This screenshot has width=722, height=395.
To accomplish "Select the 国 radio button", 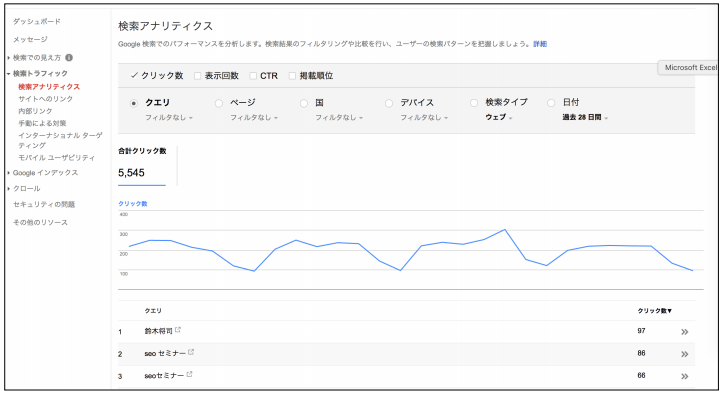I will pos(304,103).
